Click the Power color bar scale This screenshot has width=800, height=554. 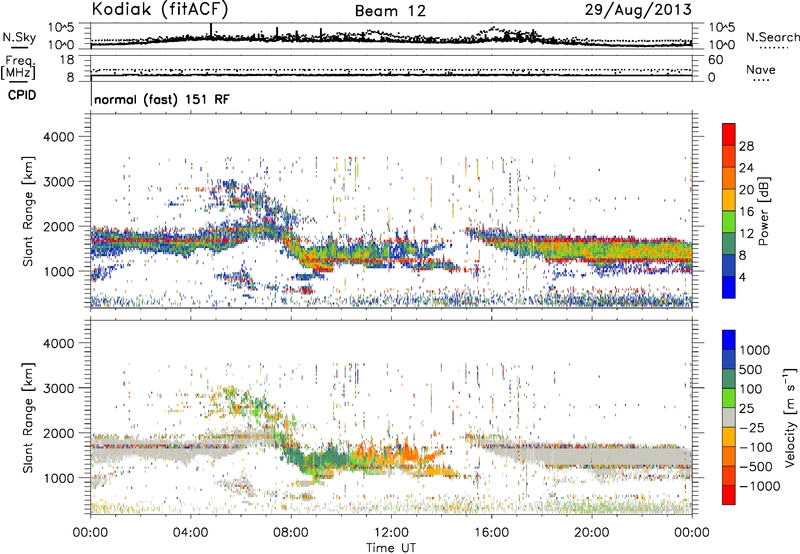[x=729, y=210]
